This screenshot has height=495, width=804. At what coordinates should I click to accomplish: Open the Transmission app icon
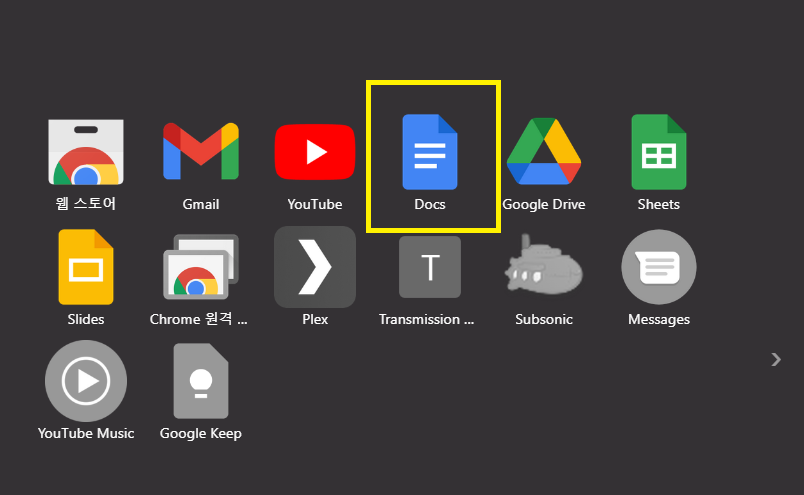[x=430, y=267]
